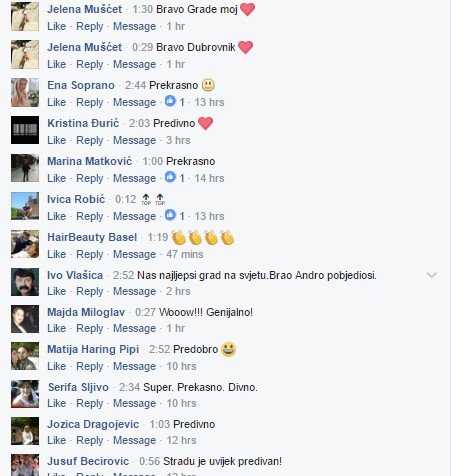Open the like reaction count on Ena Soprano's comment
Screen dimensions: 451x476
tap(175, 102)
